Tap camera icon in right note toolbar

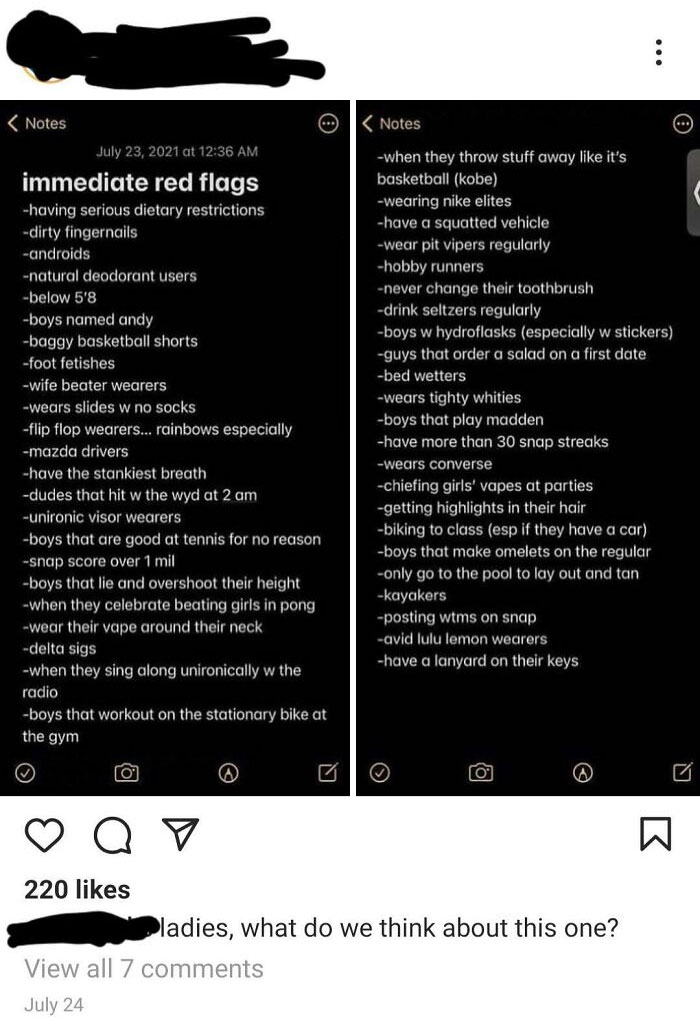[479, 773]
